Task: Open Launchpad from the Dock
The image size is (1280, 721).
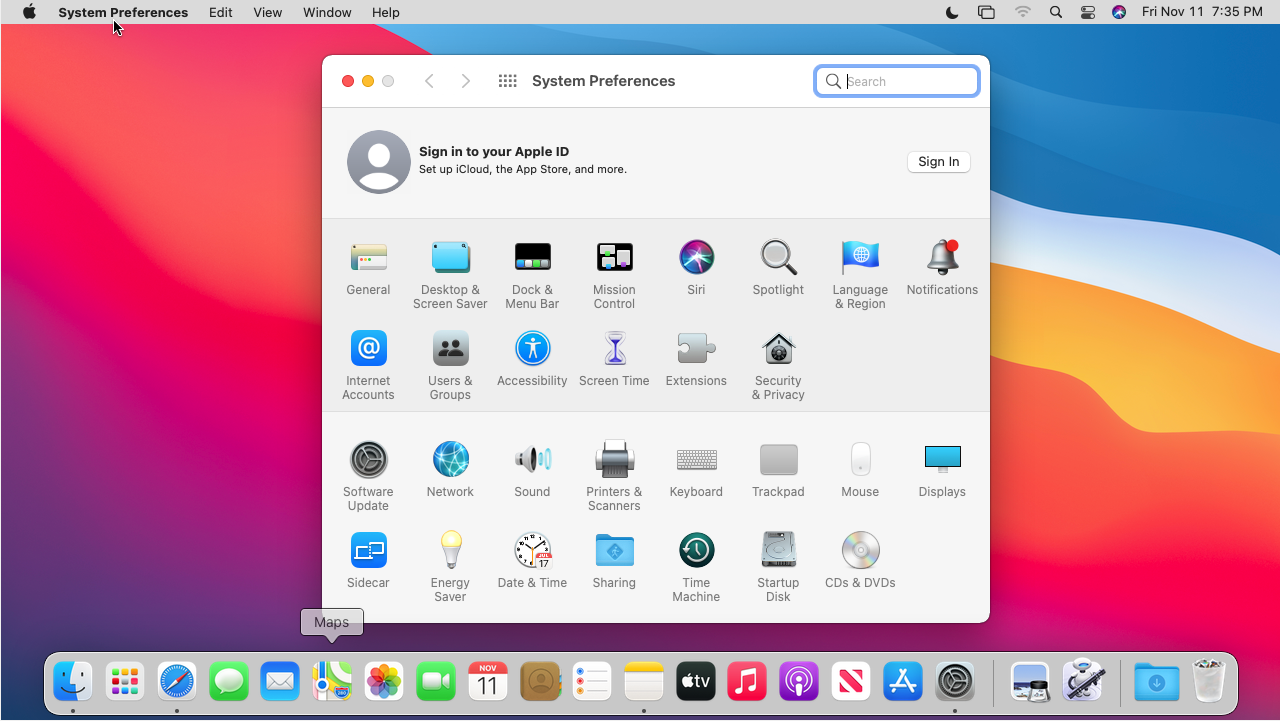Action: (125, 681)
